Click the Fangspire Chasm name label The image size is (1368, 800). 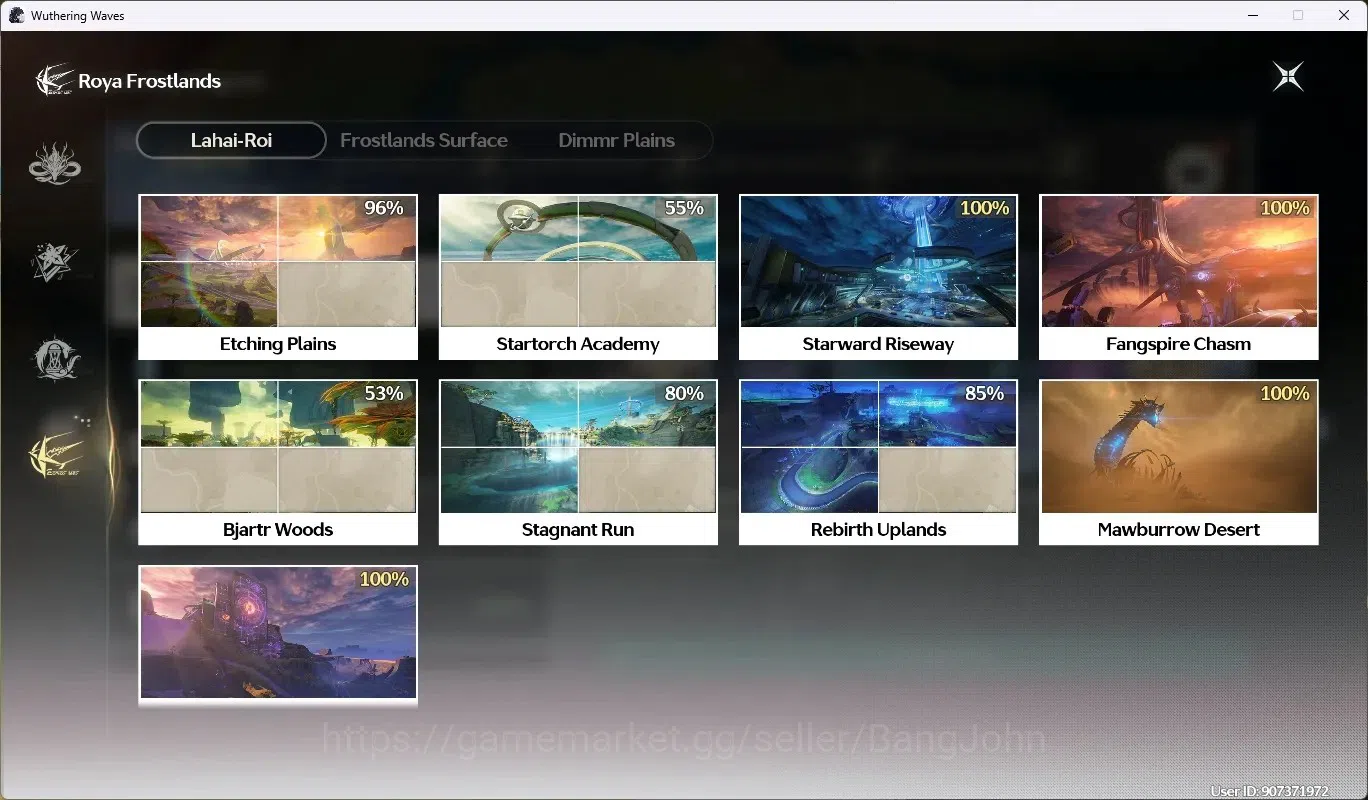click(x=1178, y=344)
